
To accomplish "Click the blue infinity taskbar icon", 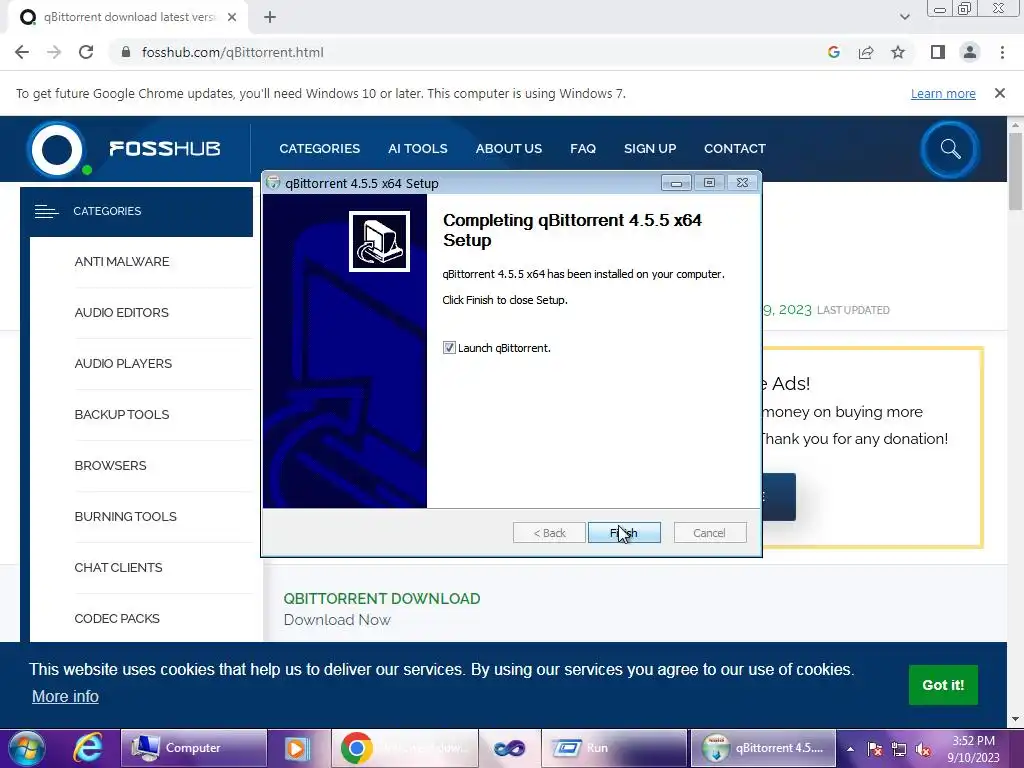I will (509, 748).
